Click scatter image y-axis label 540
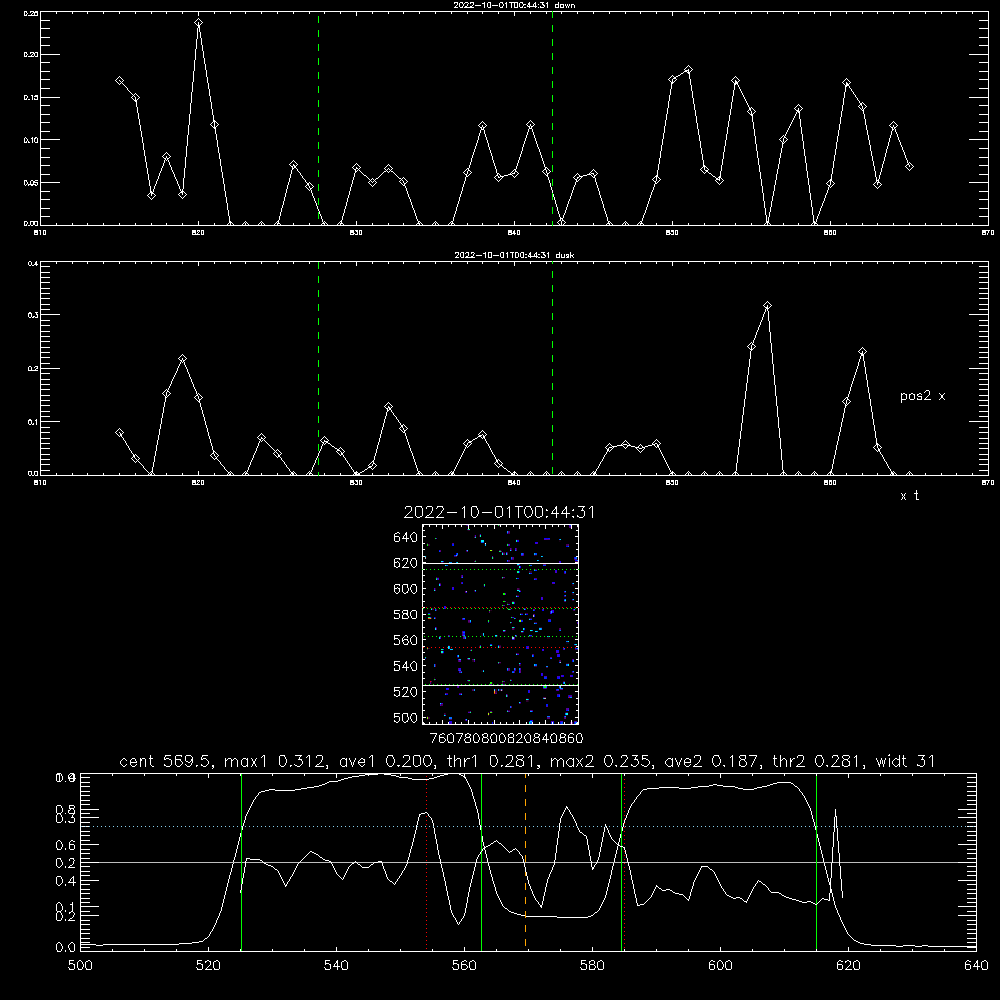Viewport: 1000px width, 1000px height. tap(405, 666)
